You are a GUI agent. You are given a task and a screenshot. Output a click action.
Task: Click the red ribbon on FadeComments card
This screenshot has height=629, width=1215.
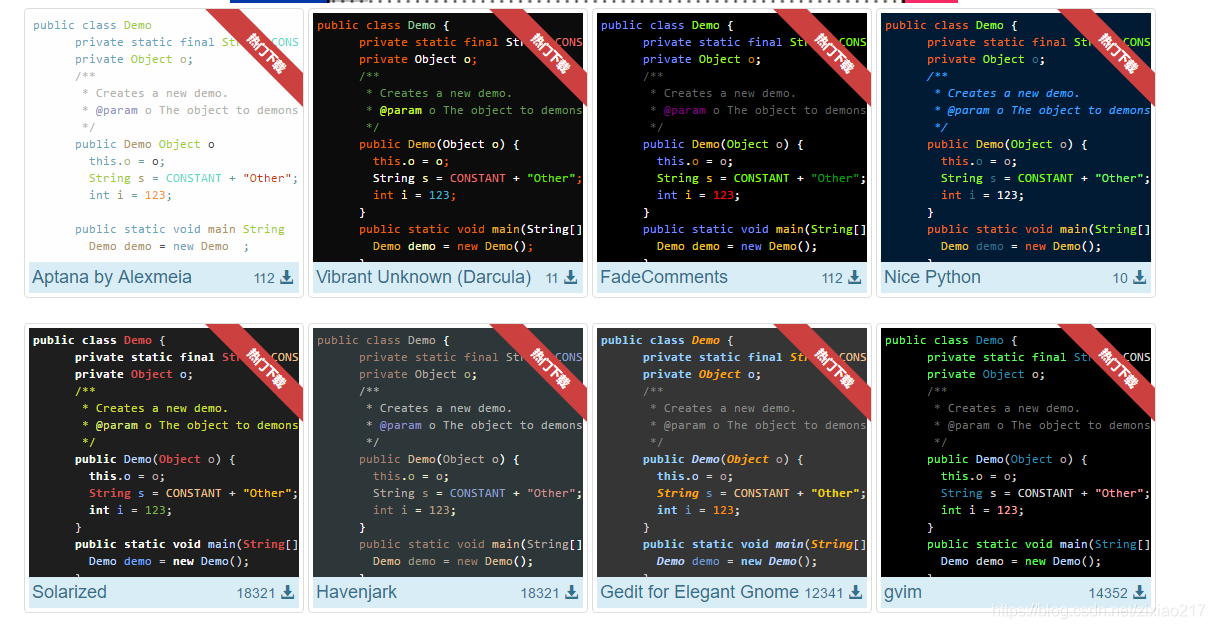[x=833, y=52]
